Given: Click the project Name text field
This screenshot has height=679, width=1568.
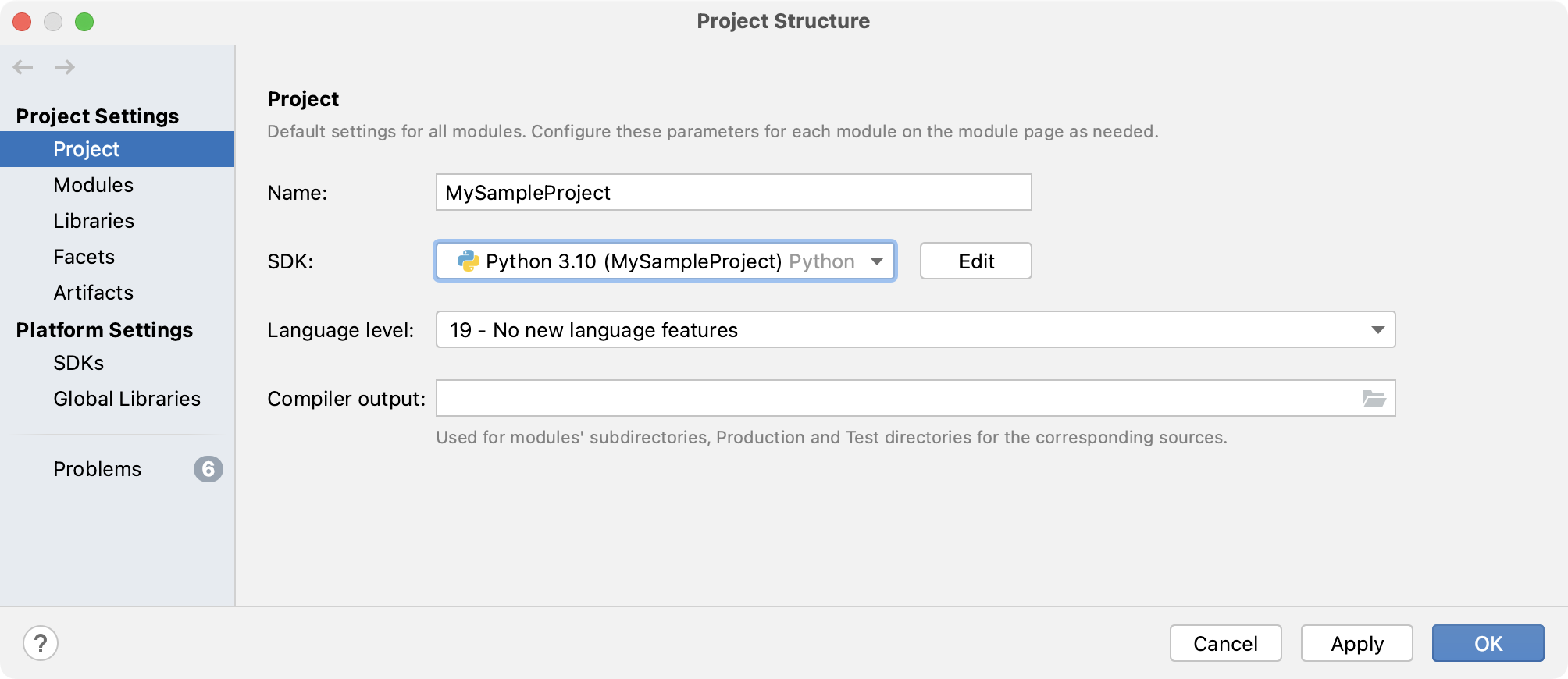Looking at the screenshot, I should 733,192.
